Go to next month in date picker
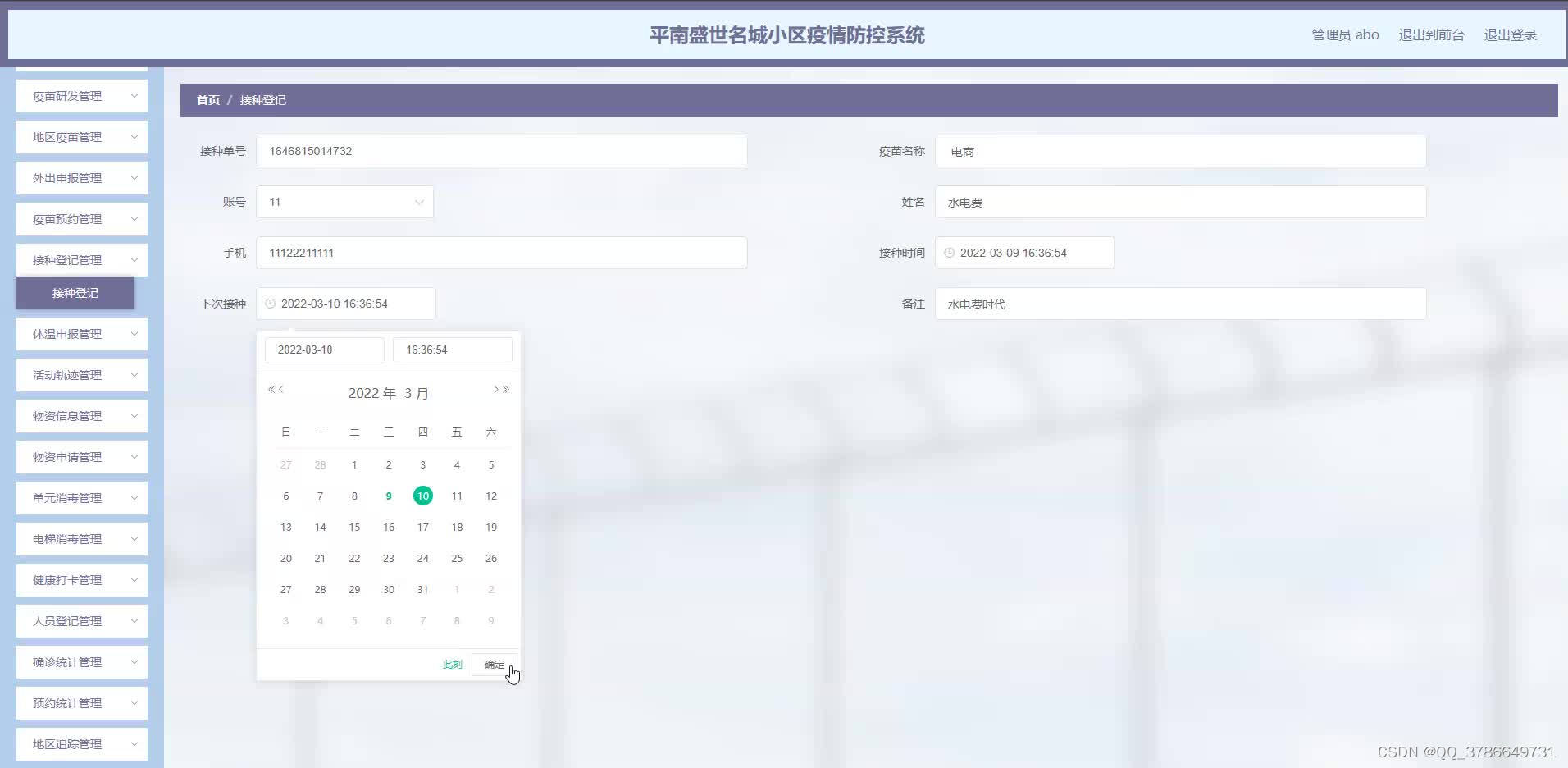This screenshot has height=768, width=1568. 496,390
